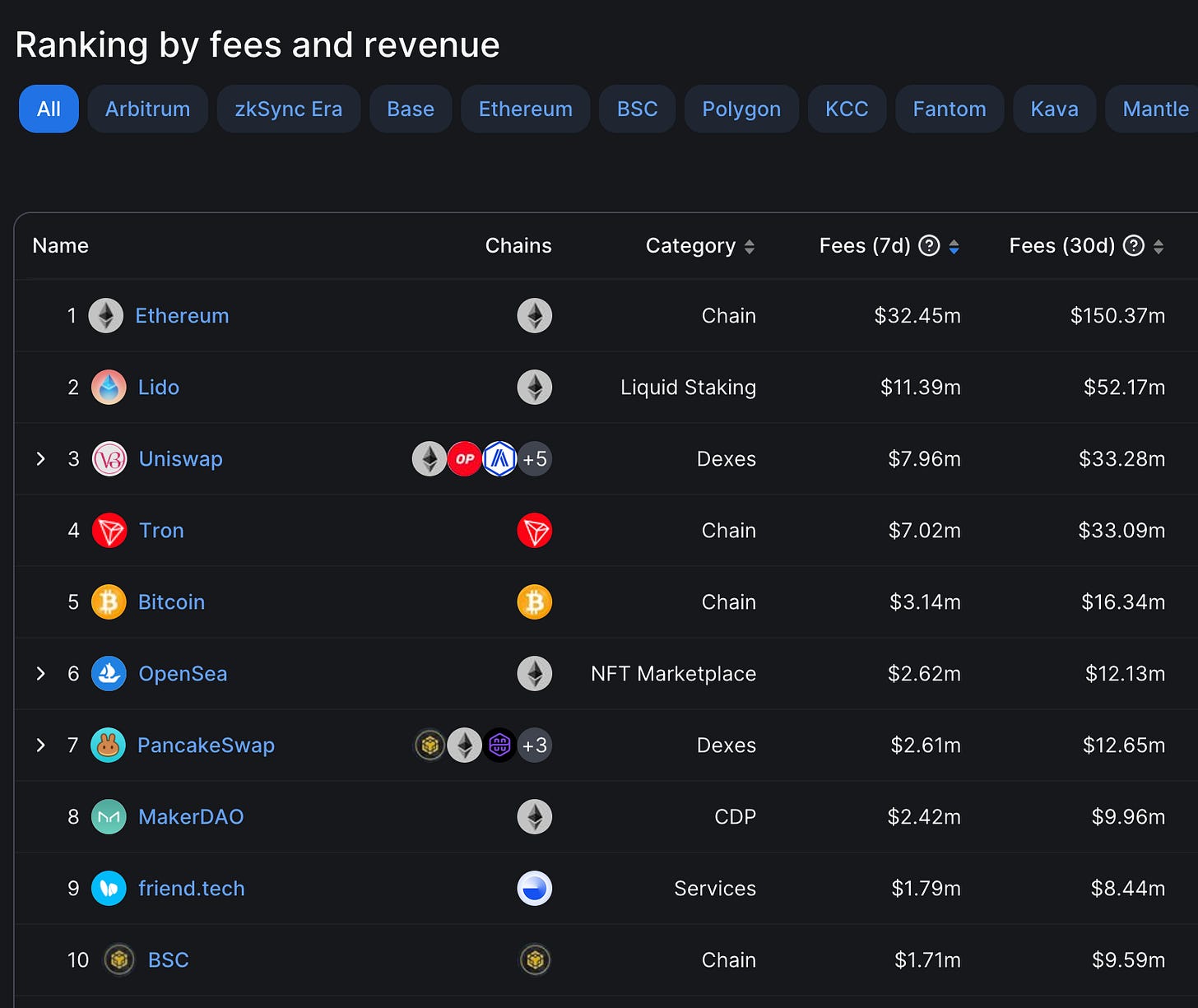
Task: Filter rankings by zkSync Era
Action: tap(289, 109)
